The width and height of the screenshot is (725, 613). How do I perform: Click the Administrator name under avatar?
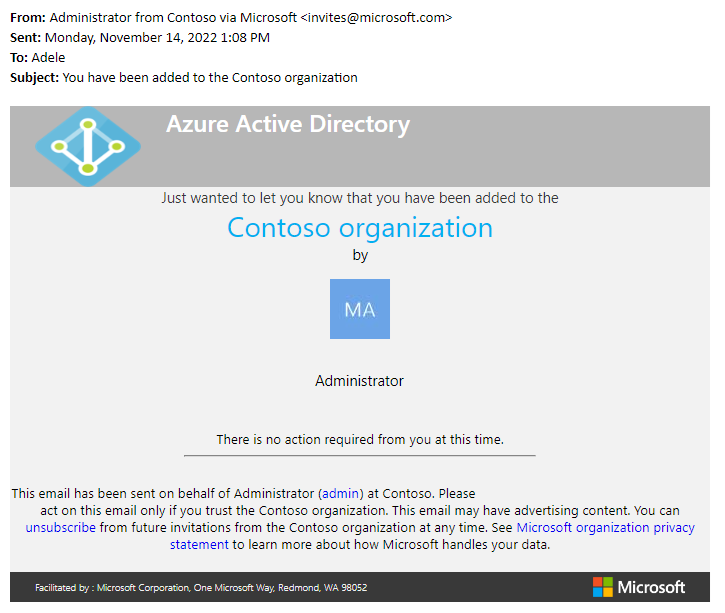coord(359,381)
